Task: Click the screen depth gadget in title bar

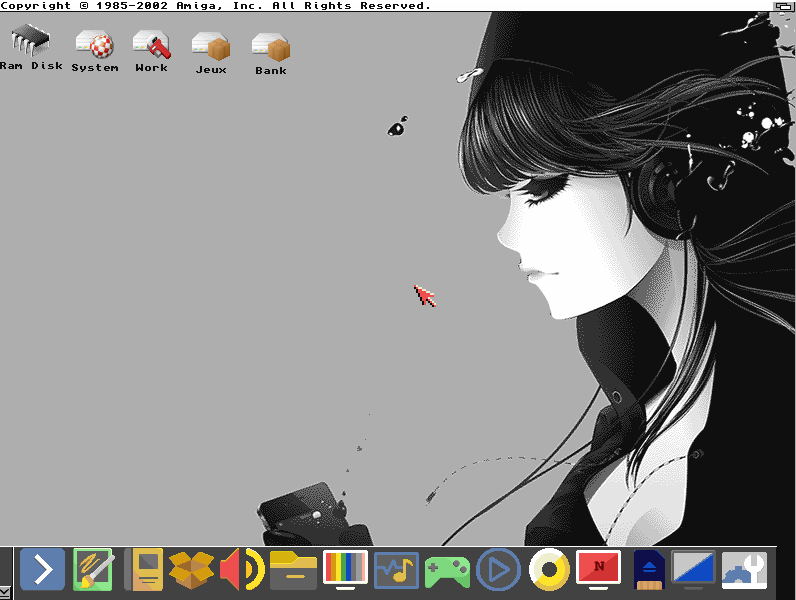Action: coord(783,6)
